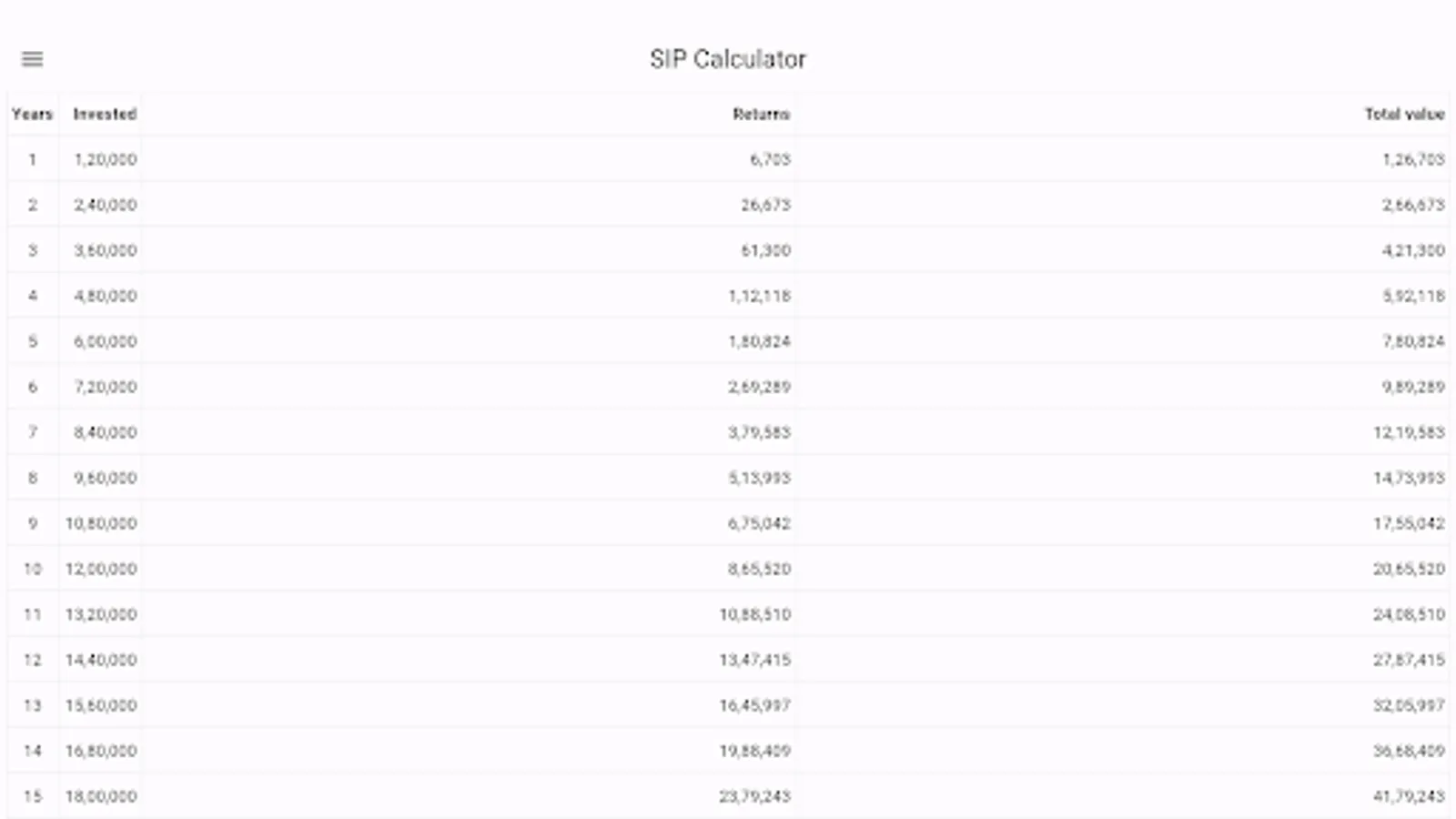Click total value 5,92,118
1456x819 pixels.
coord(1413,296)
